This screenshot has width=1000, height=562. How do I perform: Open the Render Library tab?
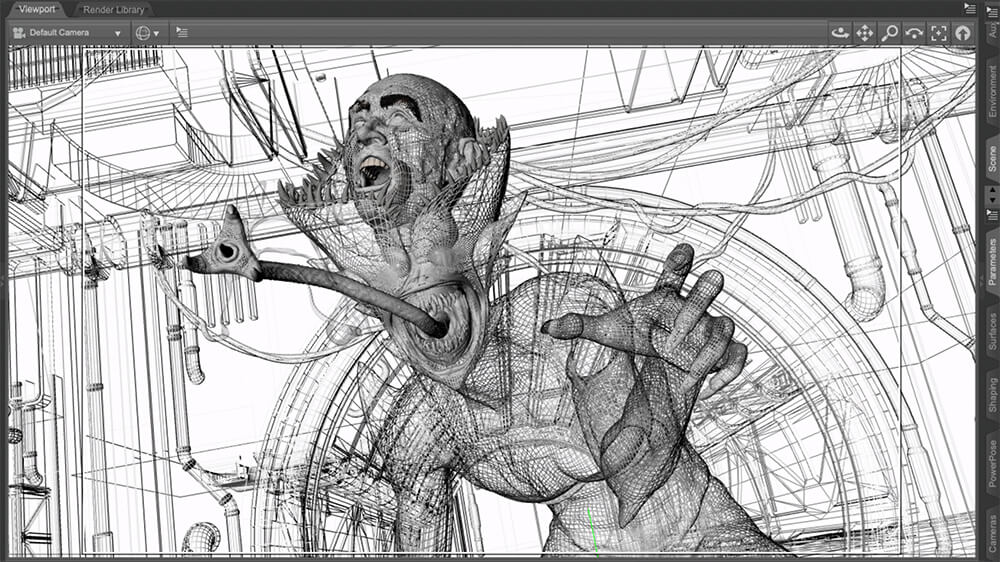114,10
